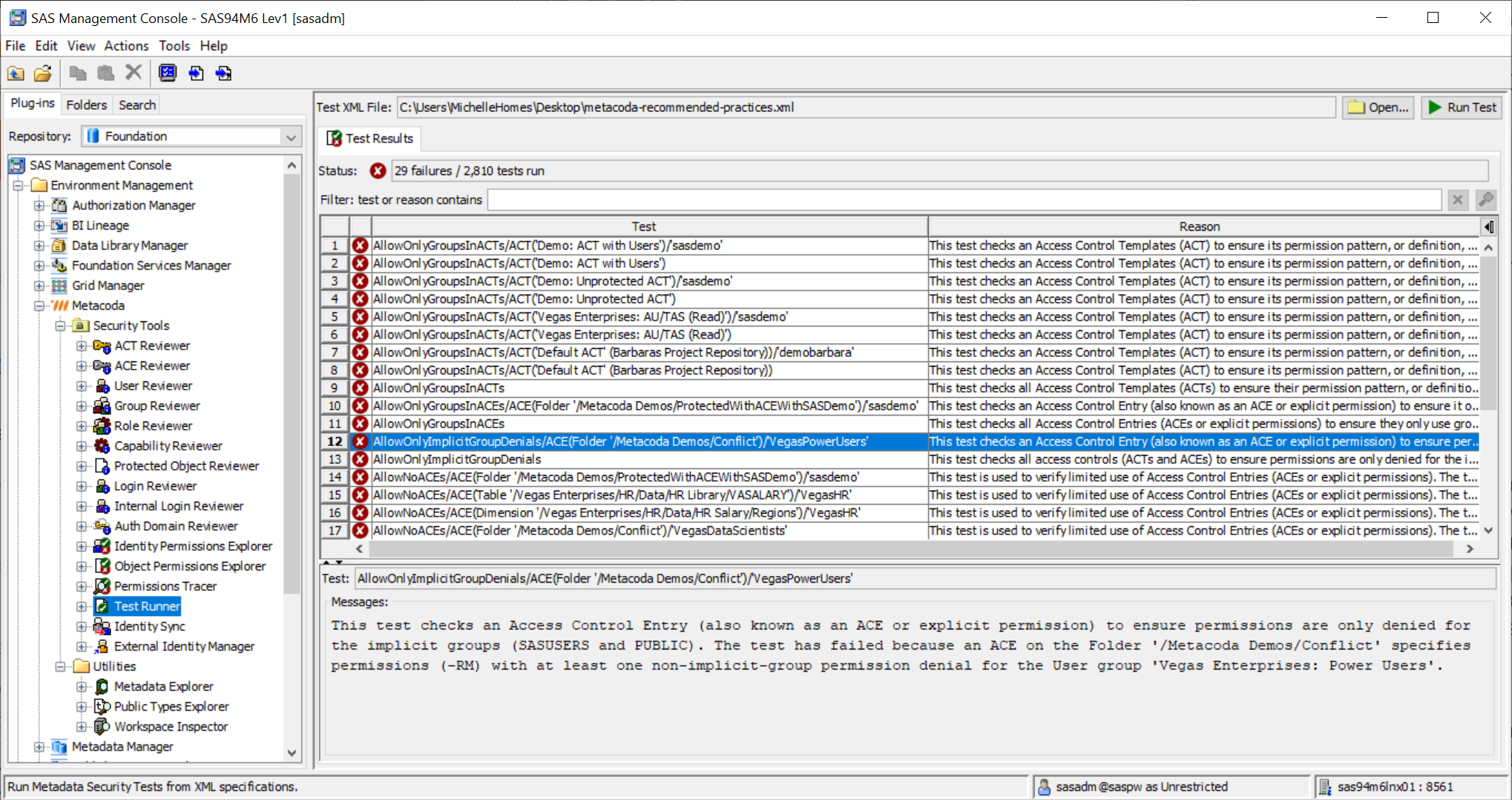Select Grid Manager in tree
This screenshot has height=800, width=1512.
pos(108,286)
